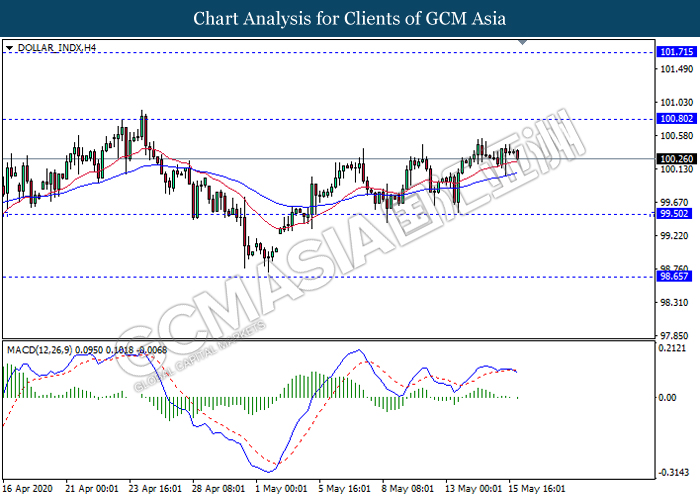Image resolution: width=700 pixels, height=500 pixels.
Task: Click the 23 Apr 16:01 time label
Action: point(155,489)
